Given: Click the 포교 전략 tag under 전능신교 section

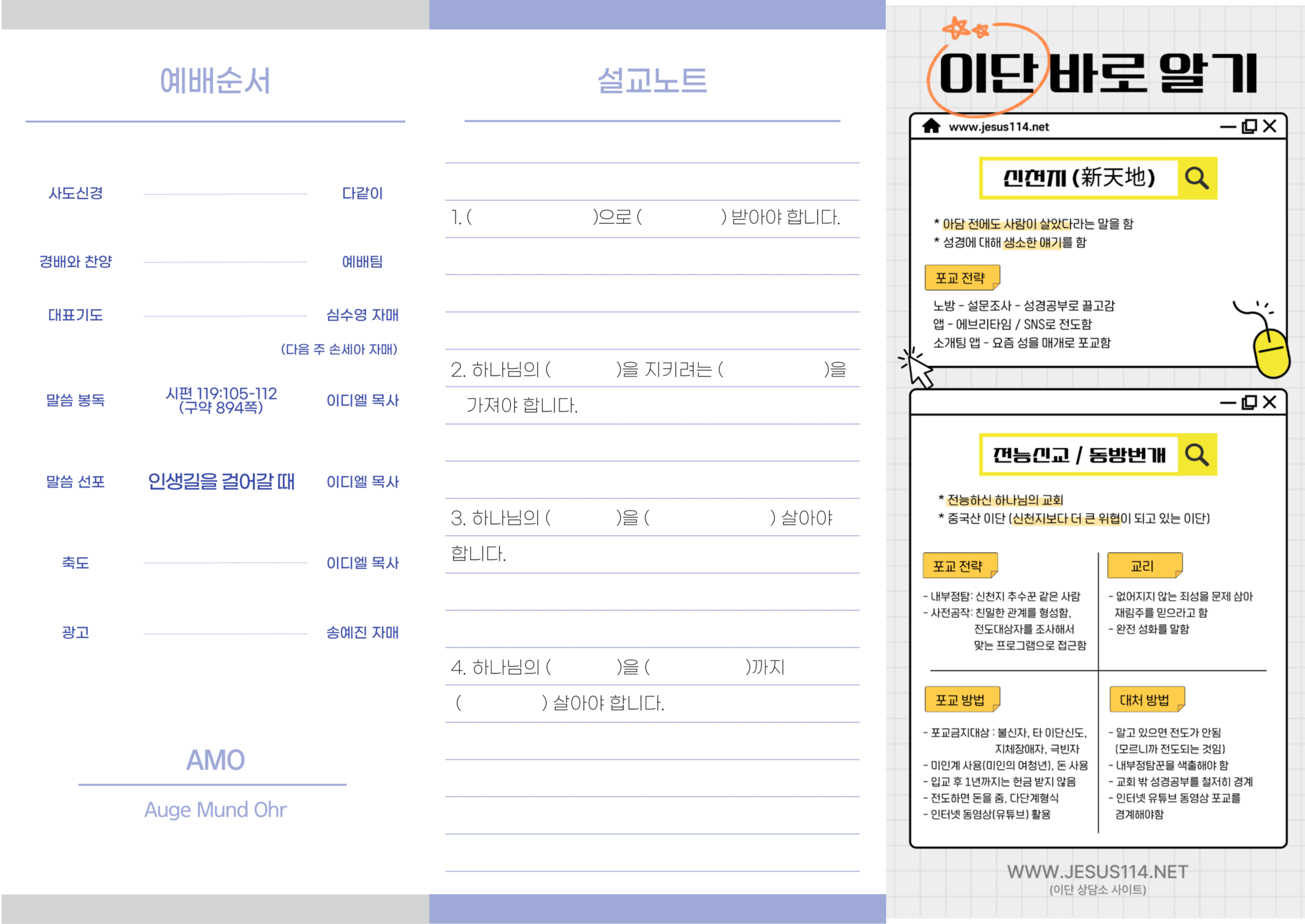Looking at the screenshot, I should click(960, 565).
